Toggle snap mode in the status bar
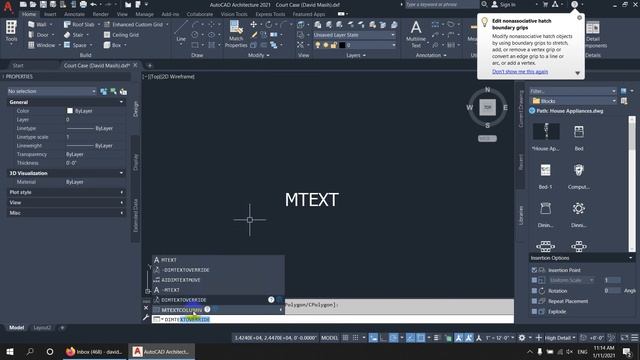 356,338
